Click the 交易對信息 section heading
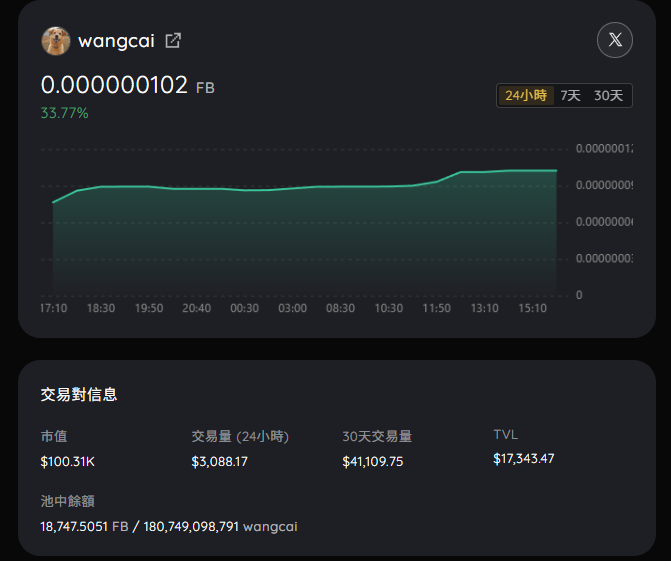The width and height of the screenshot is (671, 561). [79, 395]
